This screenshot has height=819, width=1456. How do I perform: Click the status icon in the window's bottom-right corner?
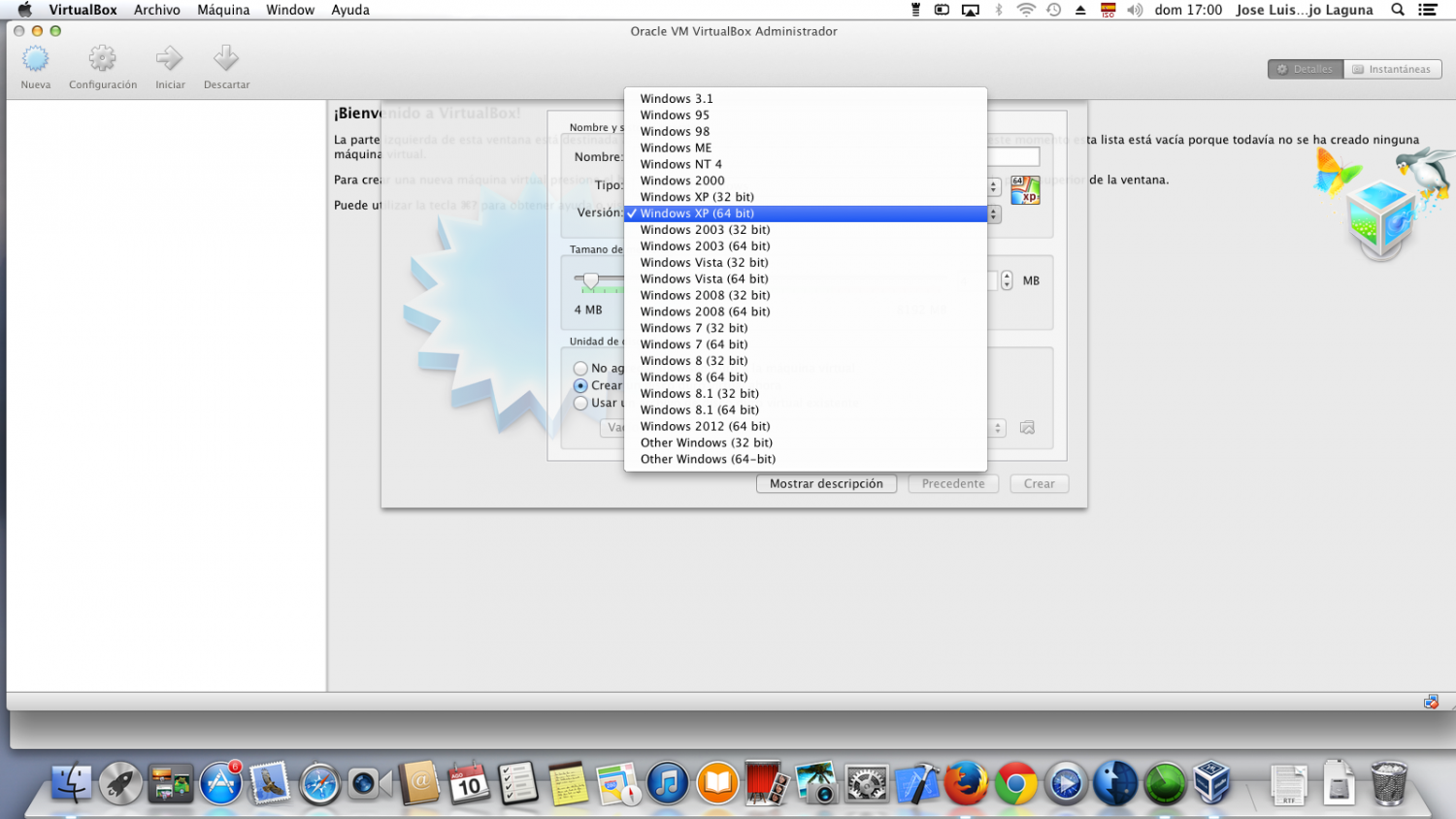click(1431, 702)
